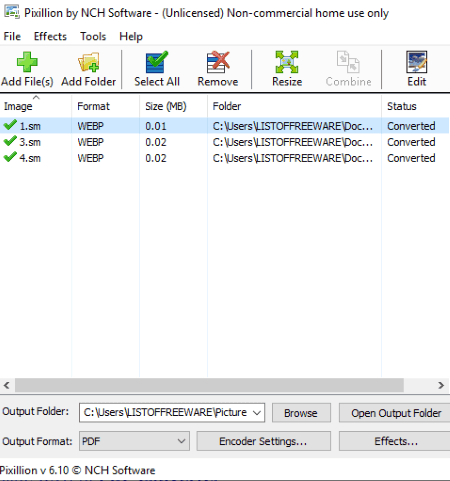The height and width of the screenshot is (481, 450).
Task: Click the 0.01 size cell
Action: pos(156,126)
